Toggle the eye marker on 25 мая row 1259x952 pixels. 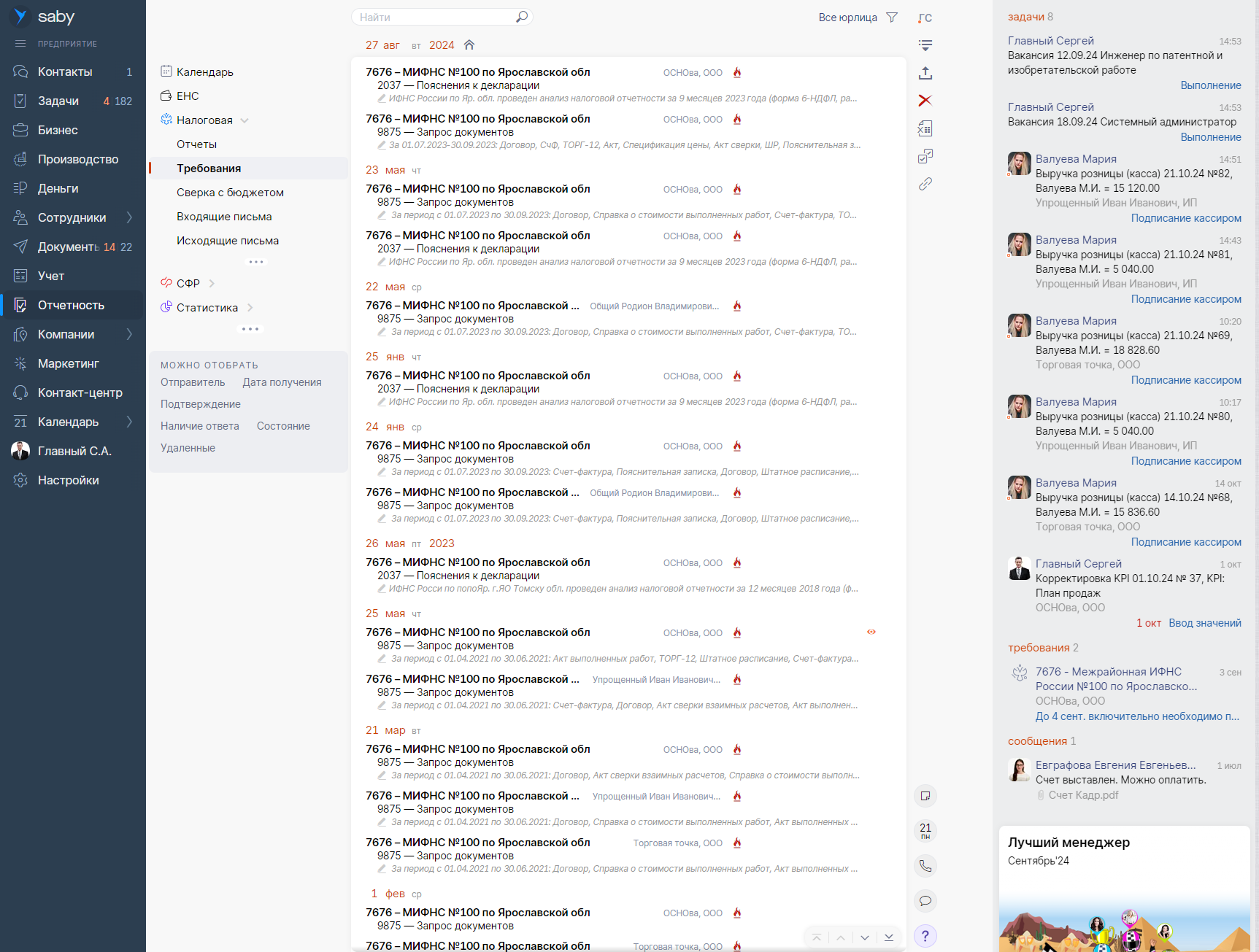[x=871, y=632]
